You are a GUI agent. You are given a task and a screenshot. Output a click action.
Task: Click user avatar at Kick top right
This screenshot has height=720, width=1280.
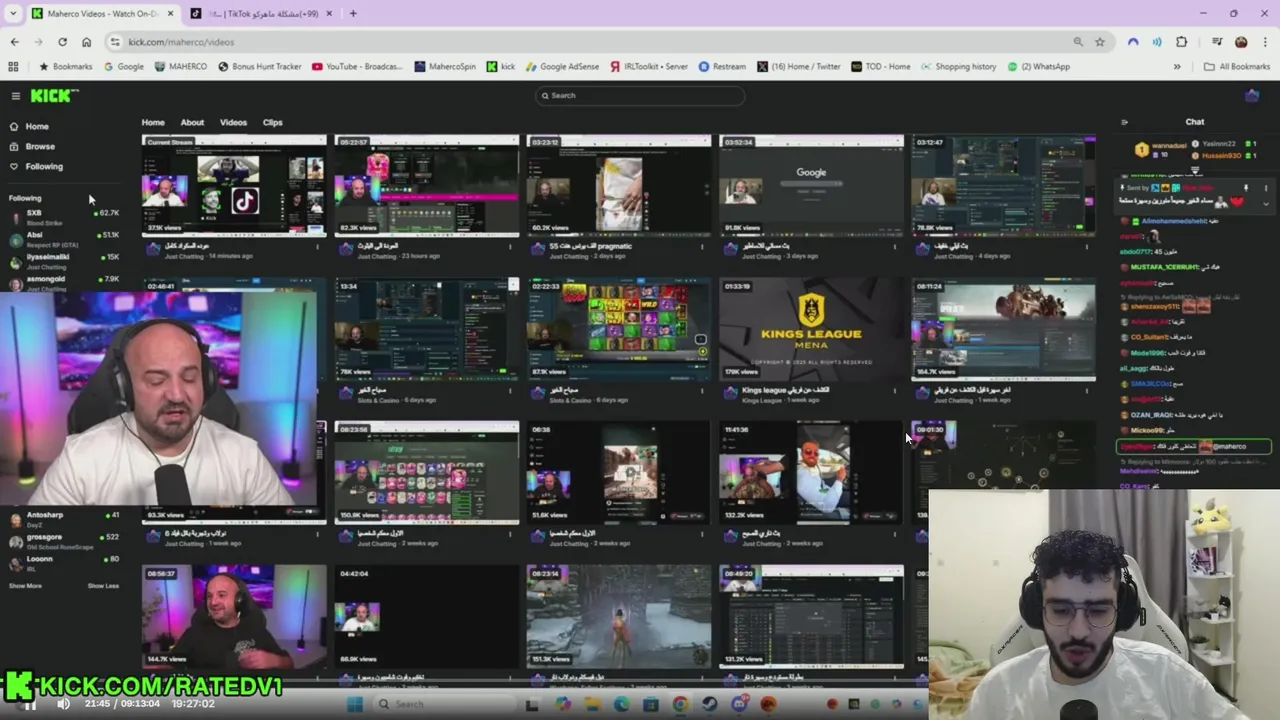click(1252, 96)
